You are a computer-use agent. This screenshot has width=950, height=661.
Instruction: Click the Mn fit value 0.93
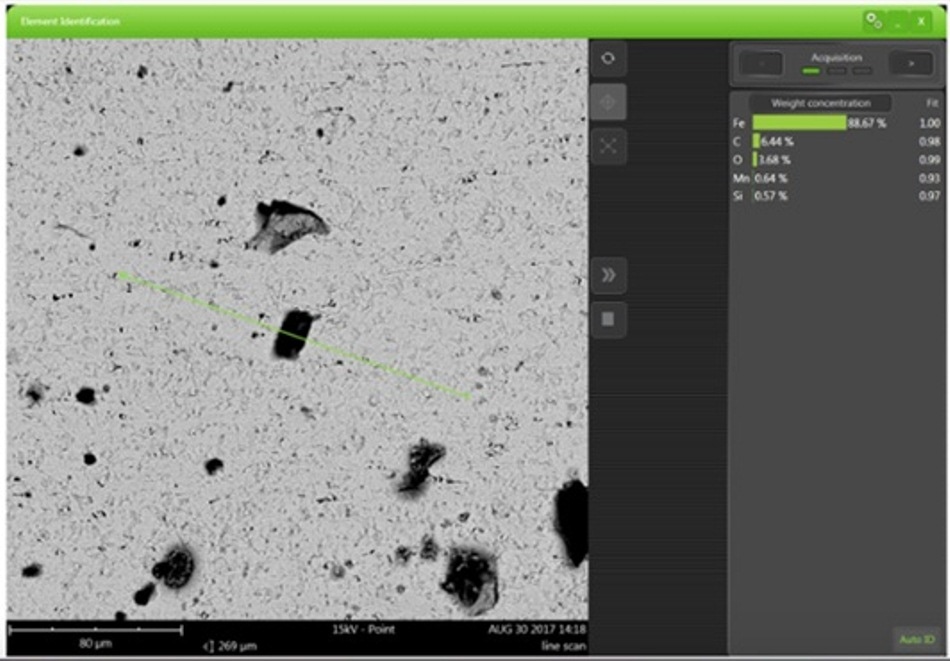click(929, 178)
